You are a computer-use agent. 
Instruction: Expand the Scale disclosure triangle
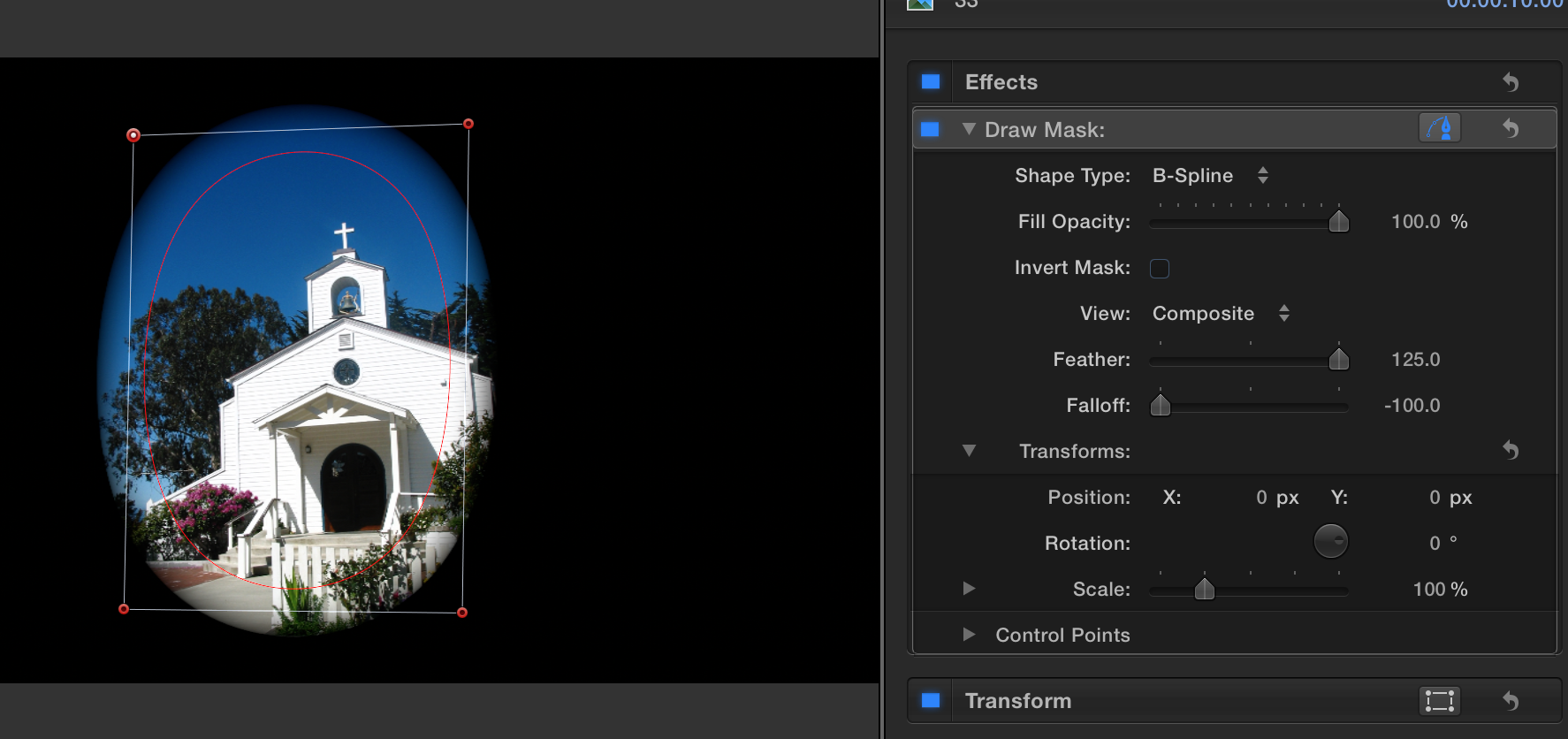tap(969, 589)
